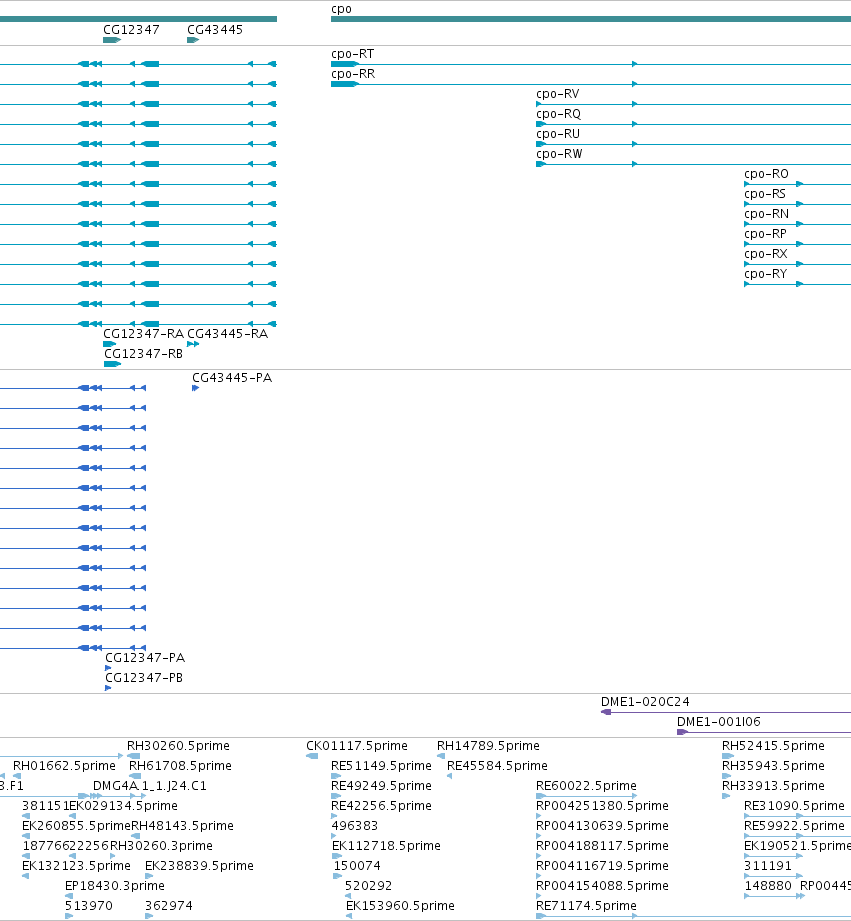This screenshot has width=851, height=921.
Task: Open CDS feature CG12347-PA
Action: (x=145, y=657)
